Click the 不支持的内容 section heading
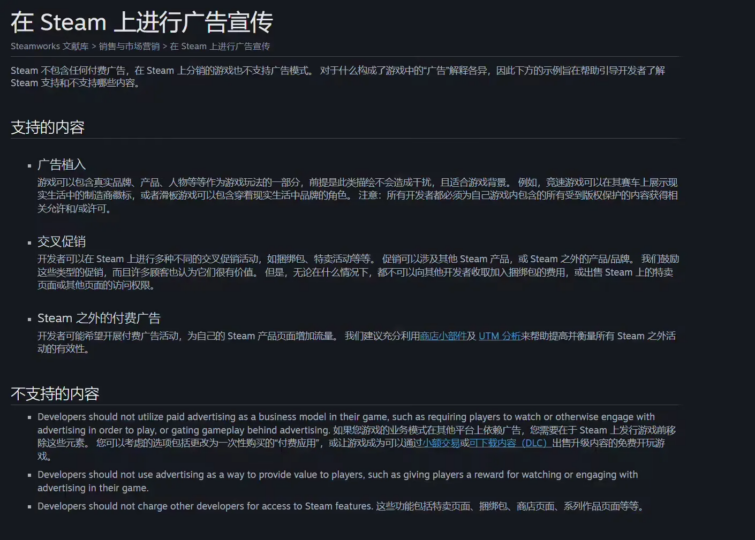 click(x=54, y=393)
